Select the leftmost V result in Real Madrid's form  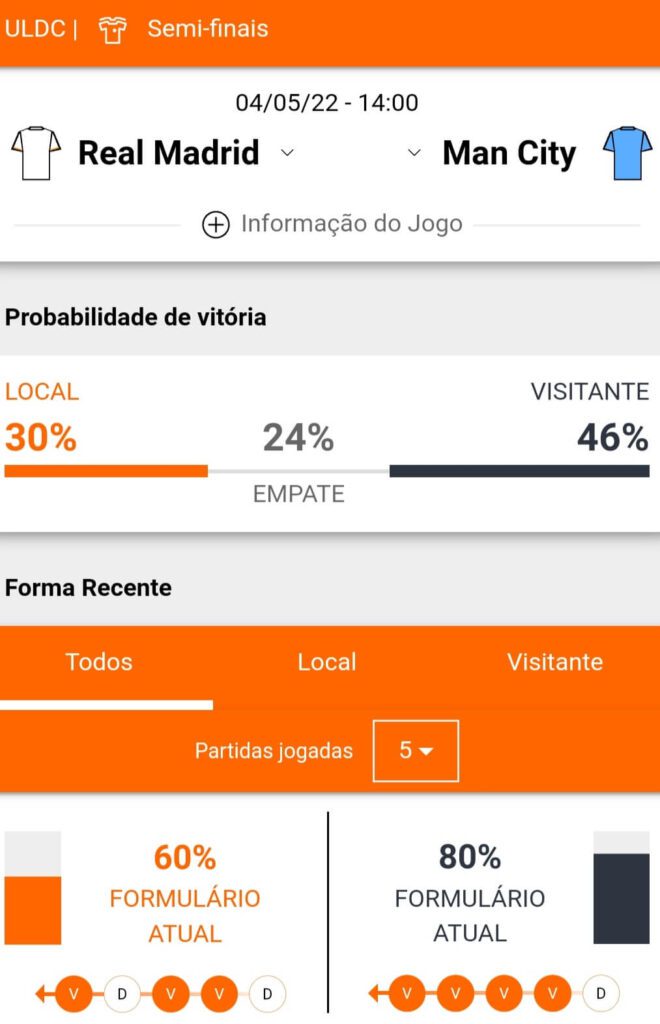(x=73, y=993)
